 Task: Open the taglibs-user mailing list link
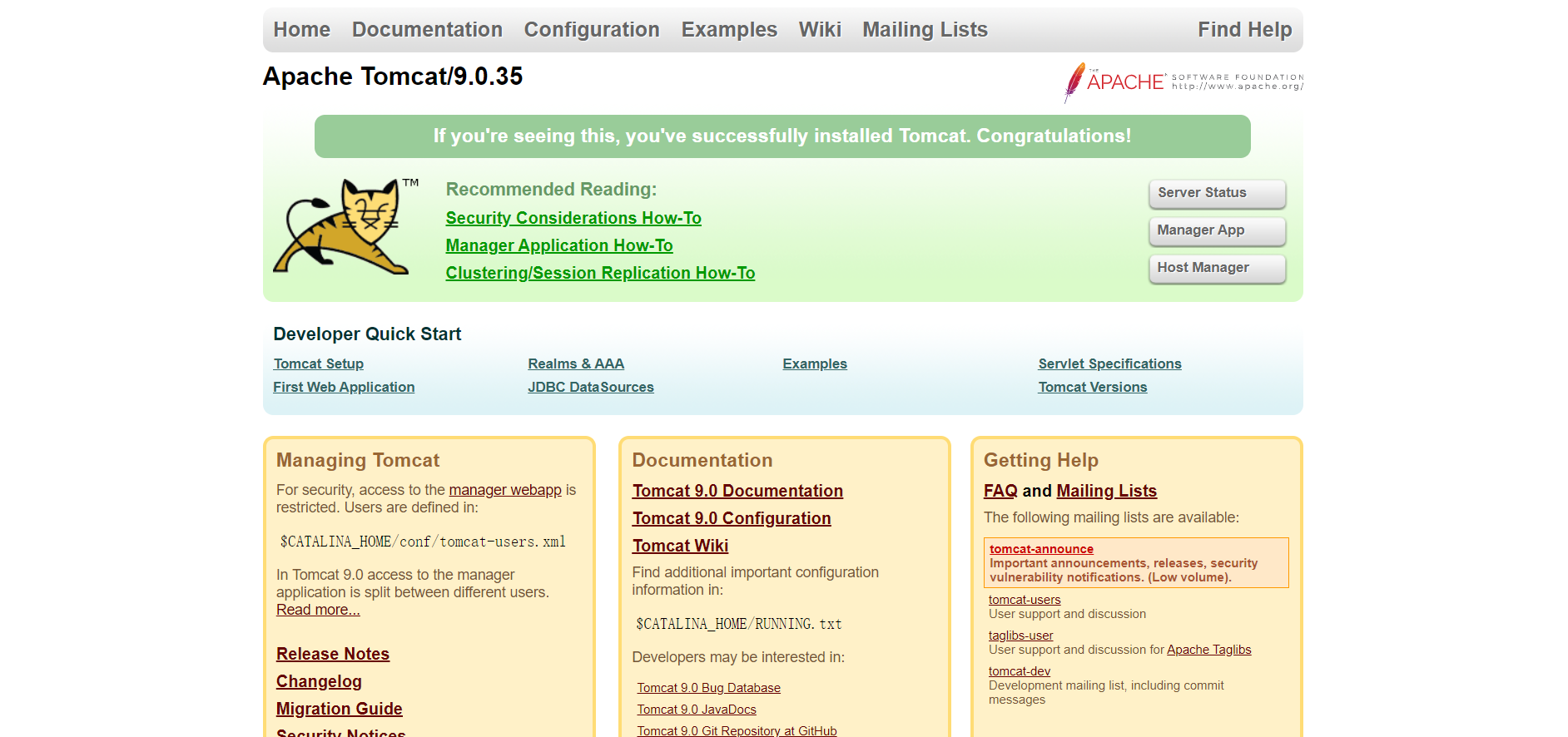click(x=1020, y=636)
